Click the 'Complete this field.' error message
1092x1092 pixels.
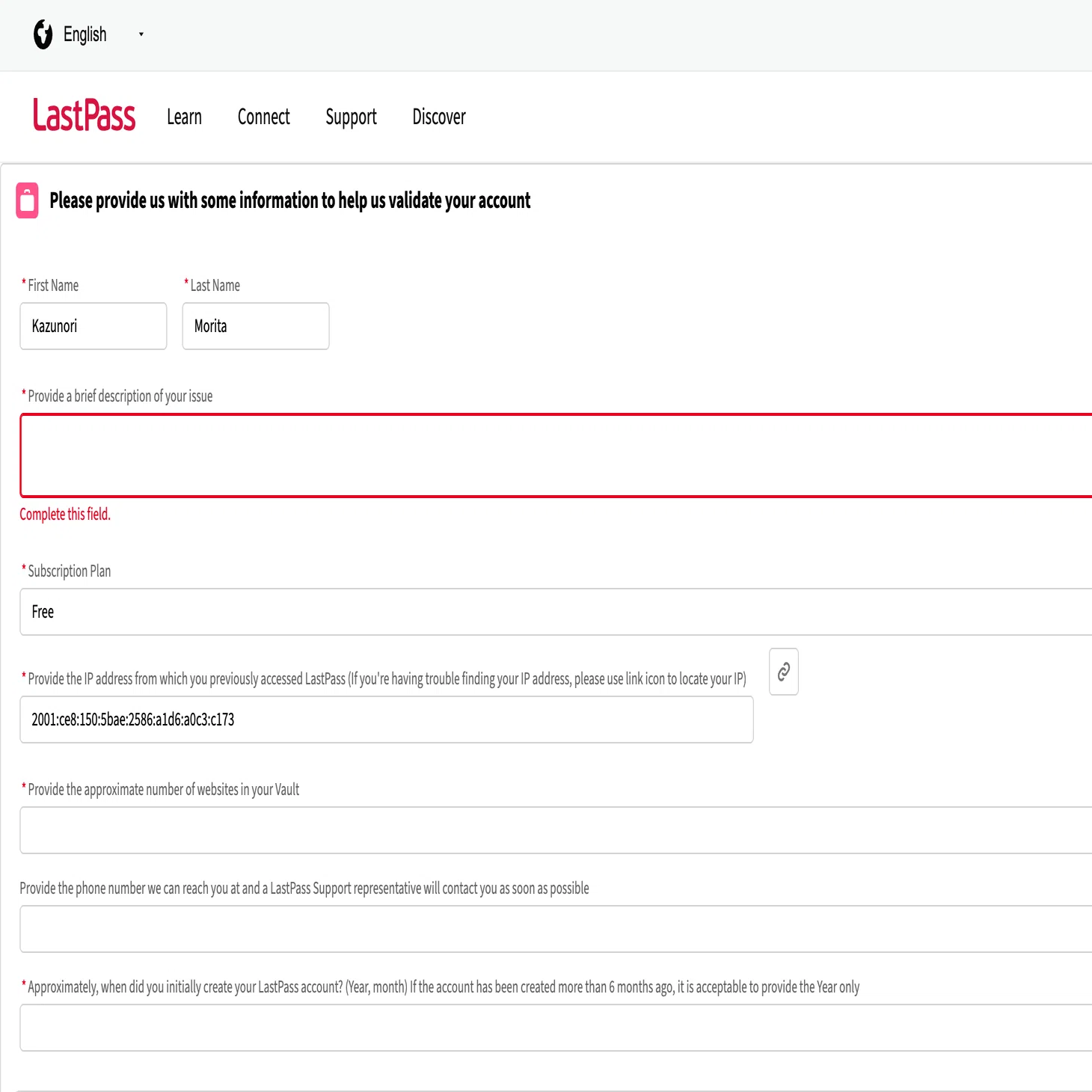coord(65,514)
